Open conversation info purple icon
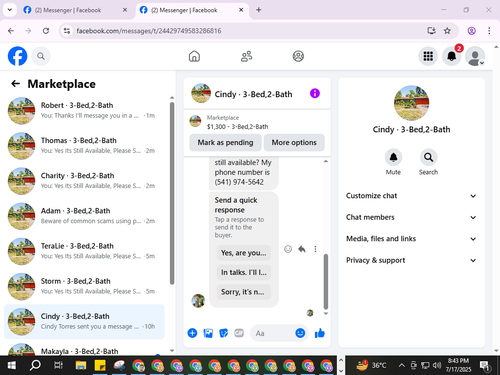This screenshot has height=375, width=500. pos(315,93)
